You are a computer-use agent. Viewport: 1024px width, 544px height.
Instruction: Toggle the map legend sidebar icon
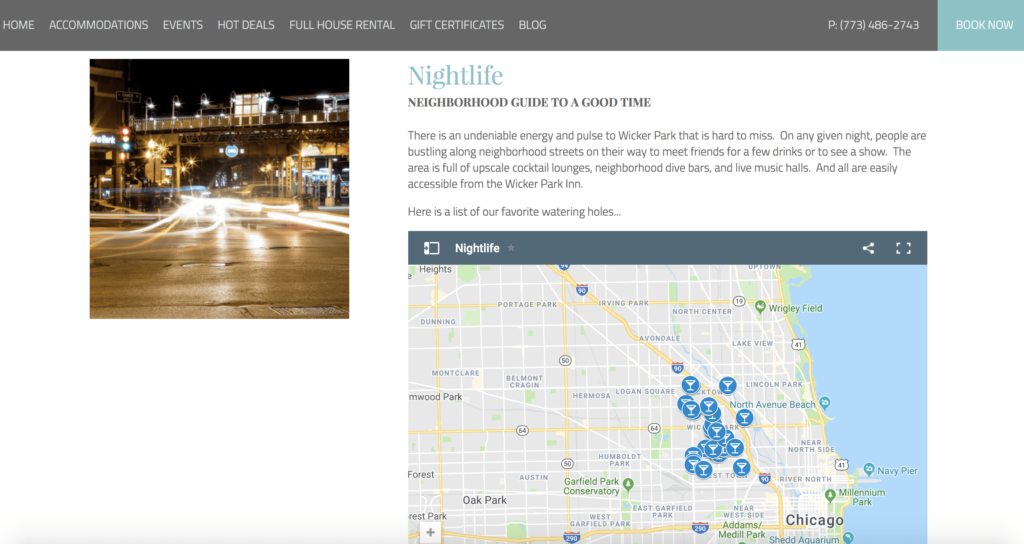[x=431, y=248]
